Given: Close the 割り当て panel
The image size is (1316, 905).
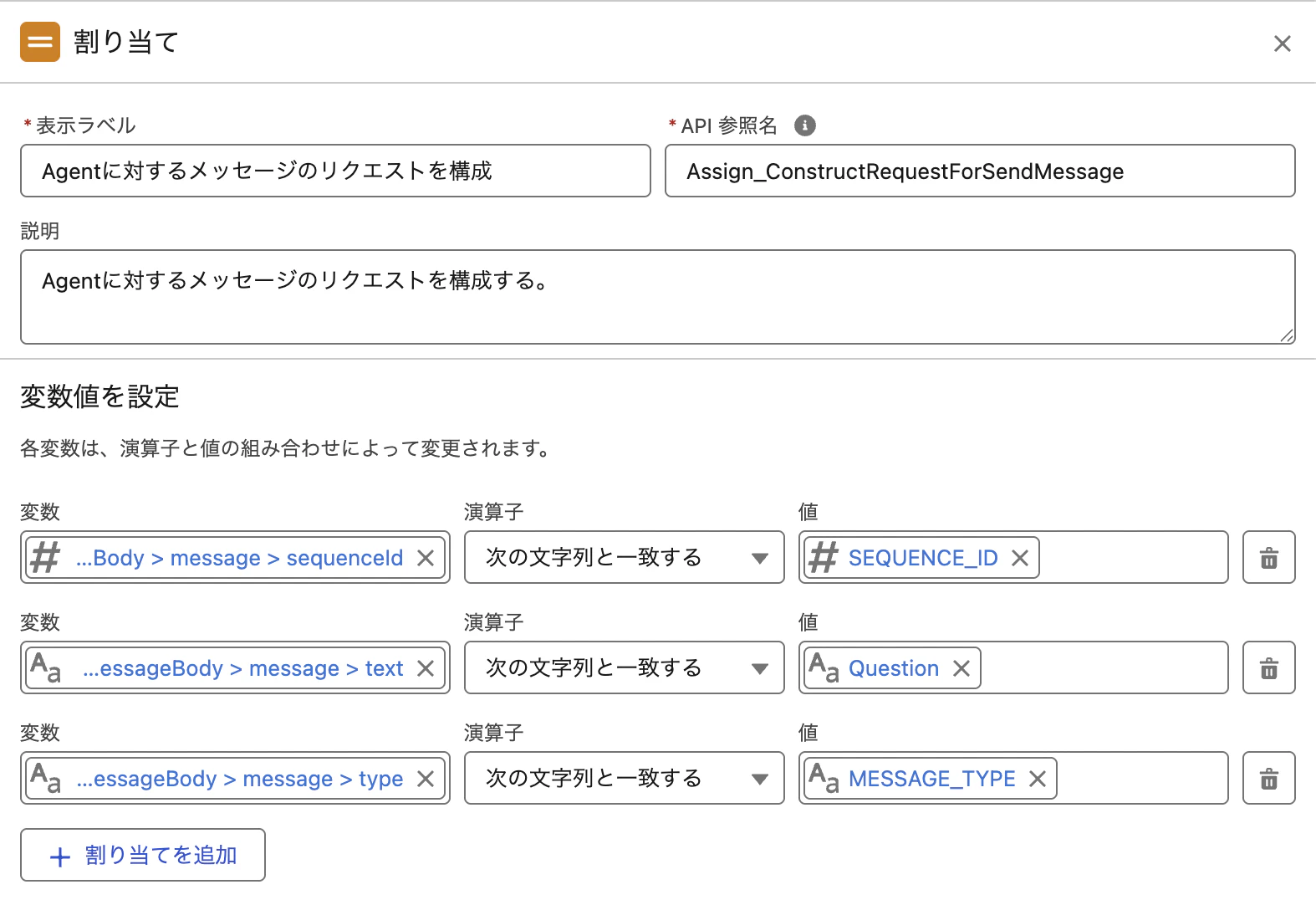Looking at the screenshot, I should 1282,43.
